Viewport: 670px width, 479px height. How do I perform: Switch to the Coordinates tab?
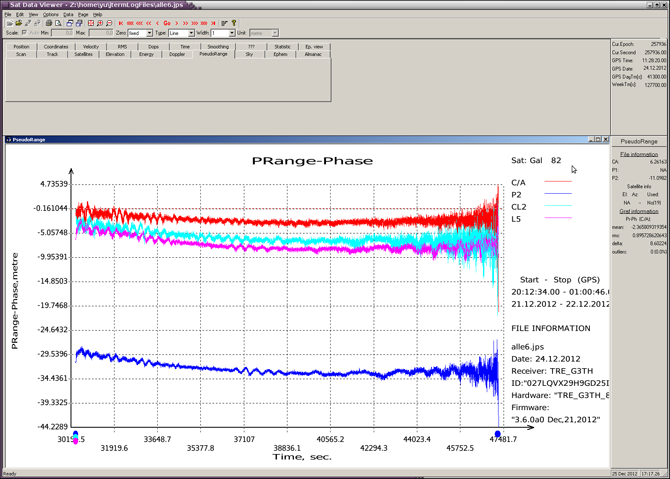[x=56, y=47]
